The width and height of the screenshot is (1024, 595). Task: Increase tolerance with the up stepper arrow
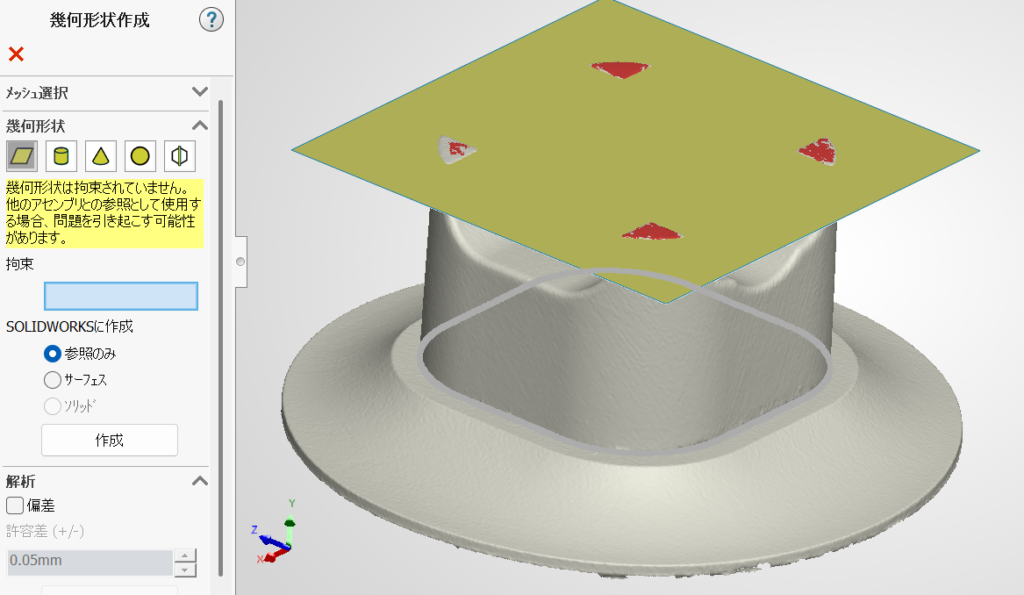[185, 556]
